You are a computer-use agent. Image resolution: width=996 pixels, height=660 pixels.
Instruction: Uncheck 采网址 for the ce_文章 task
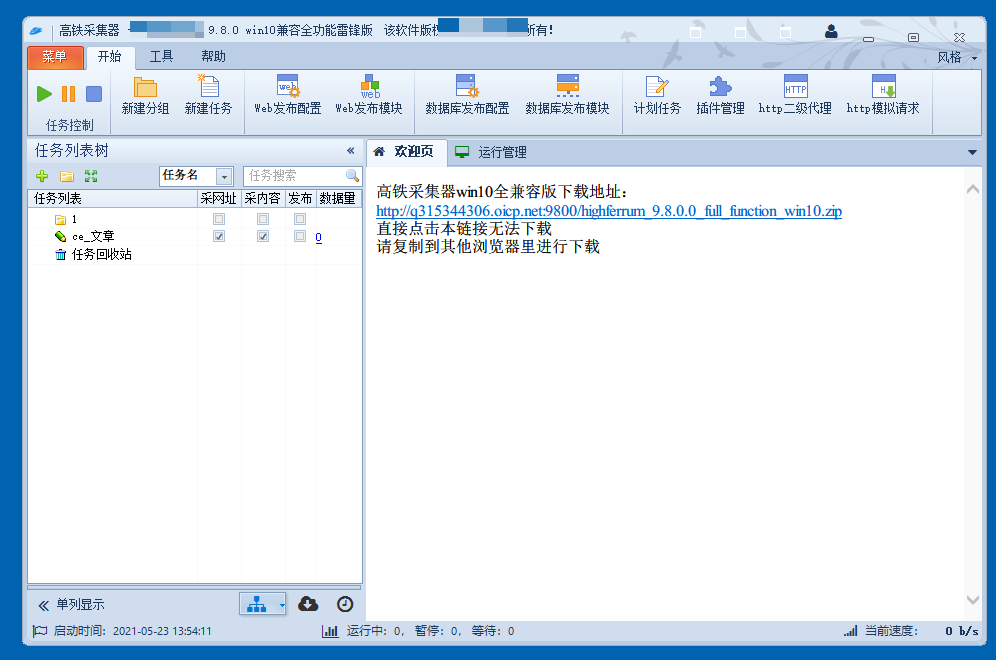click(x=218, y=237)
